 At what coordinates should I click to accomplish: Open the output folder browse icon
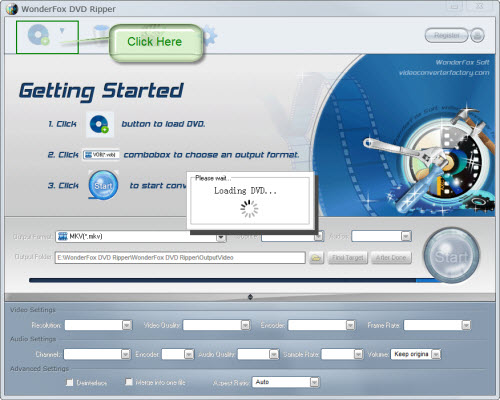pyautogui.click(x=316, y=258)
